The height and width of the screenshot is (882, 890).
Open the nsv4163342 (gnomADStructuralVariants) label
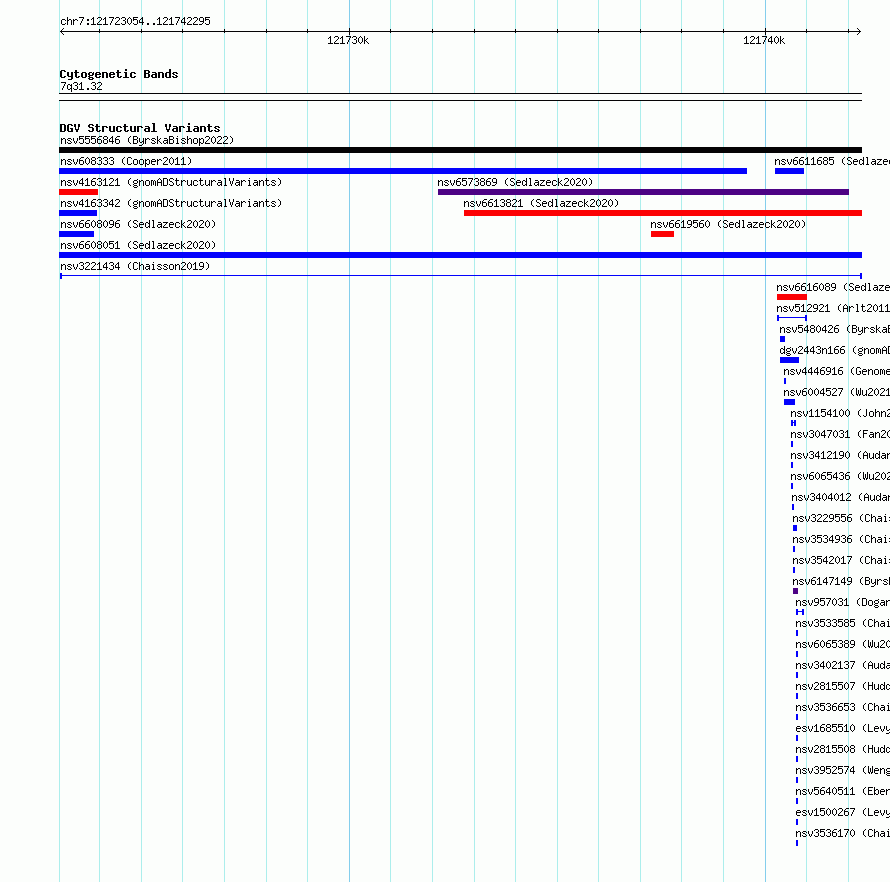[171, 203]
